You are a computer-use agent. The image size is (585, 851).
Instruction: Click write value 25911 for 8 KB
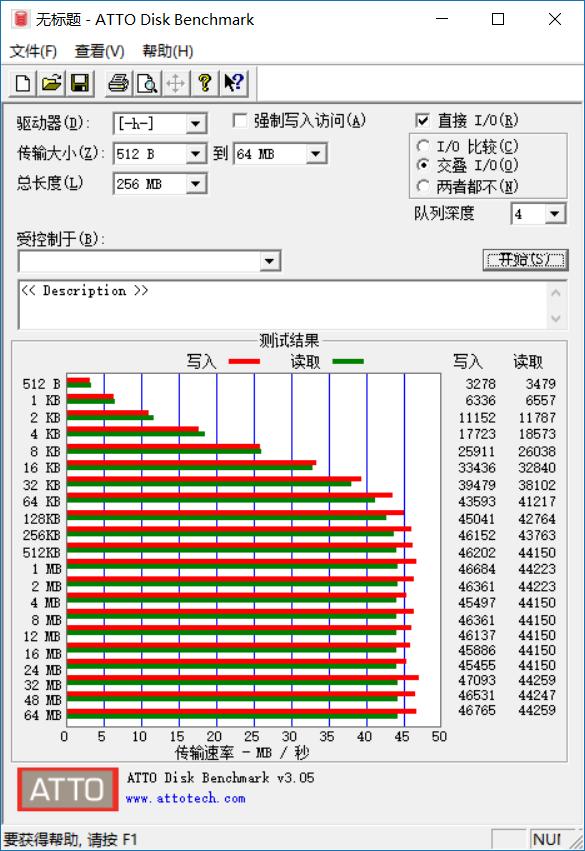pos(477,452)
